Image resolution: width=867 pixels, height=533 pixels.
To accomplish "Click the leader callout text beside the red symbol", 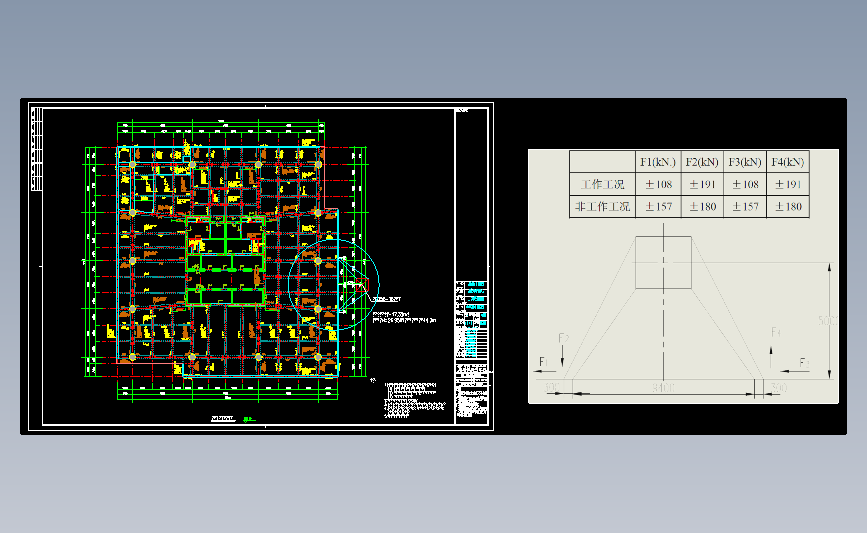I will [x=387, y=299].
